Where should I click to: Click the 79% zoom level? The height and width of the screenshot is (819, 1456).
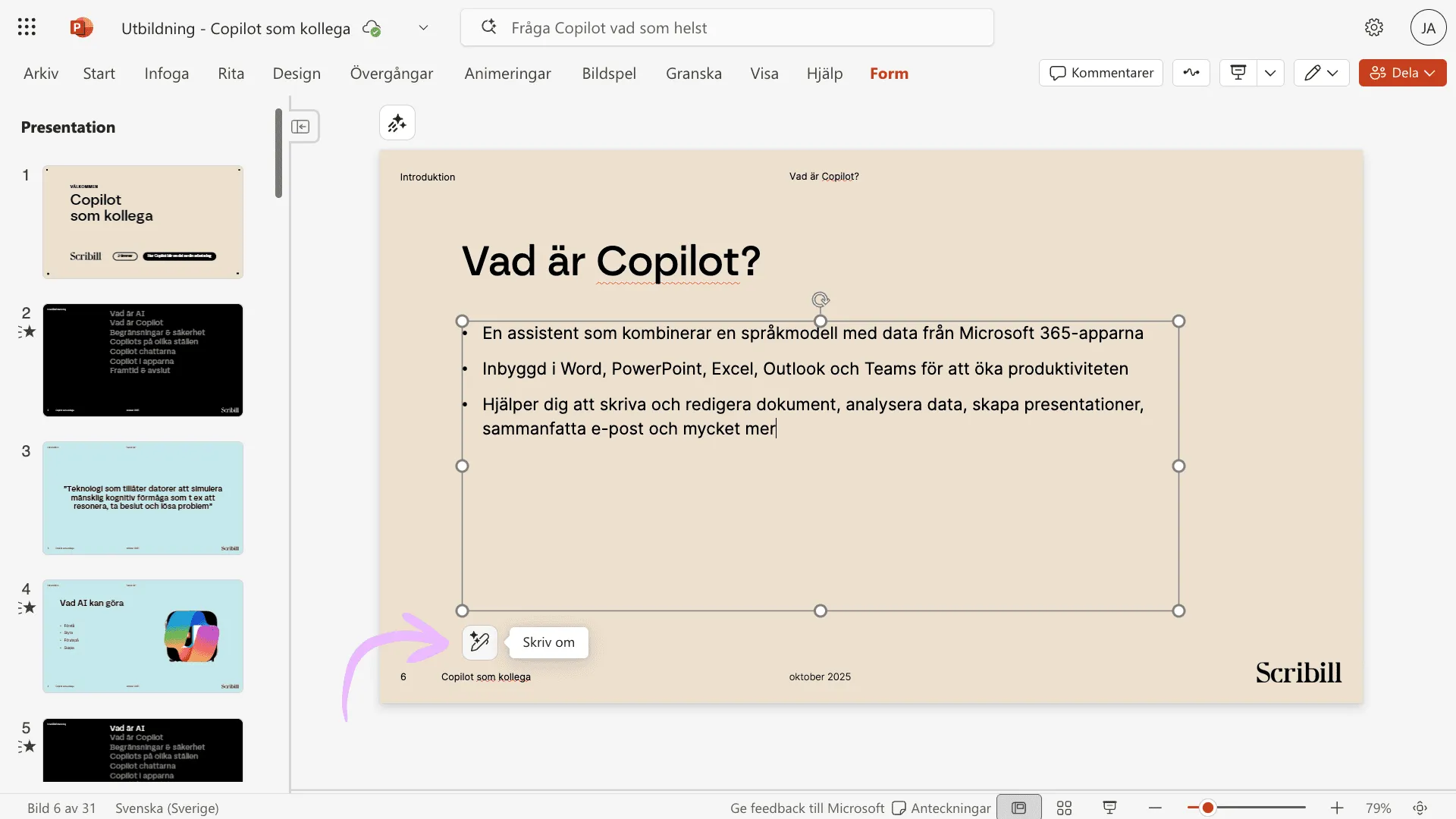click(1378, 808)
